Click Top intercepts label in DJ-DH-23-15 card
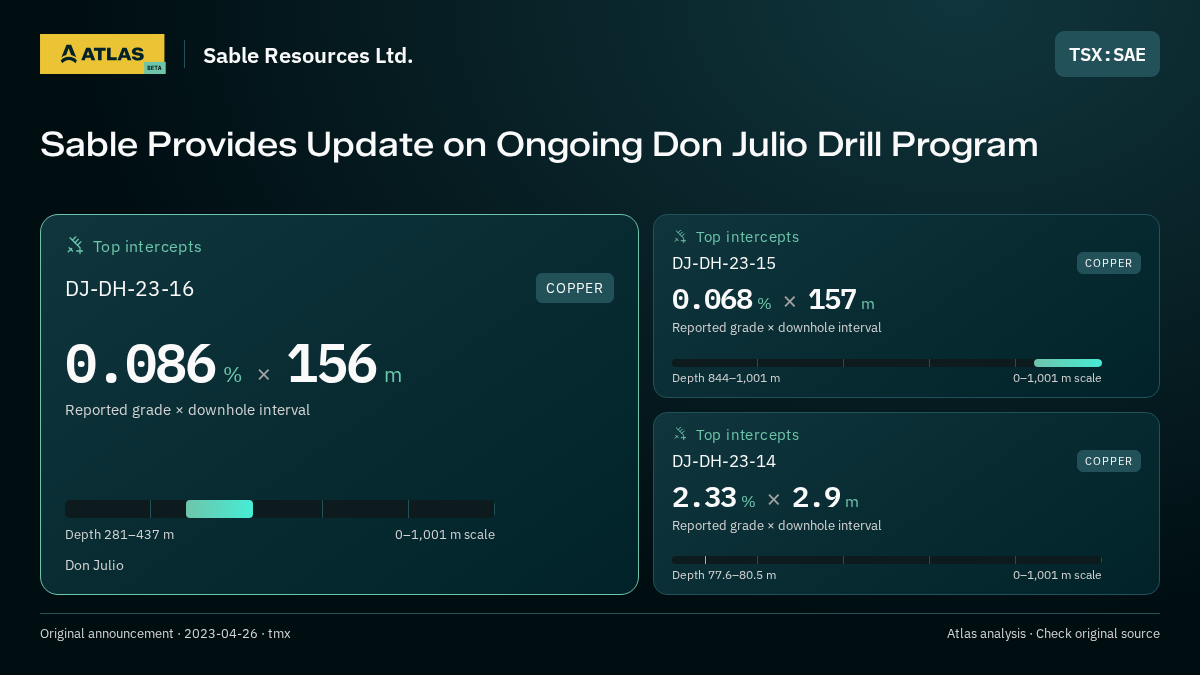Viewport: 1200px width, 675px height. (747, 237)
